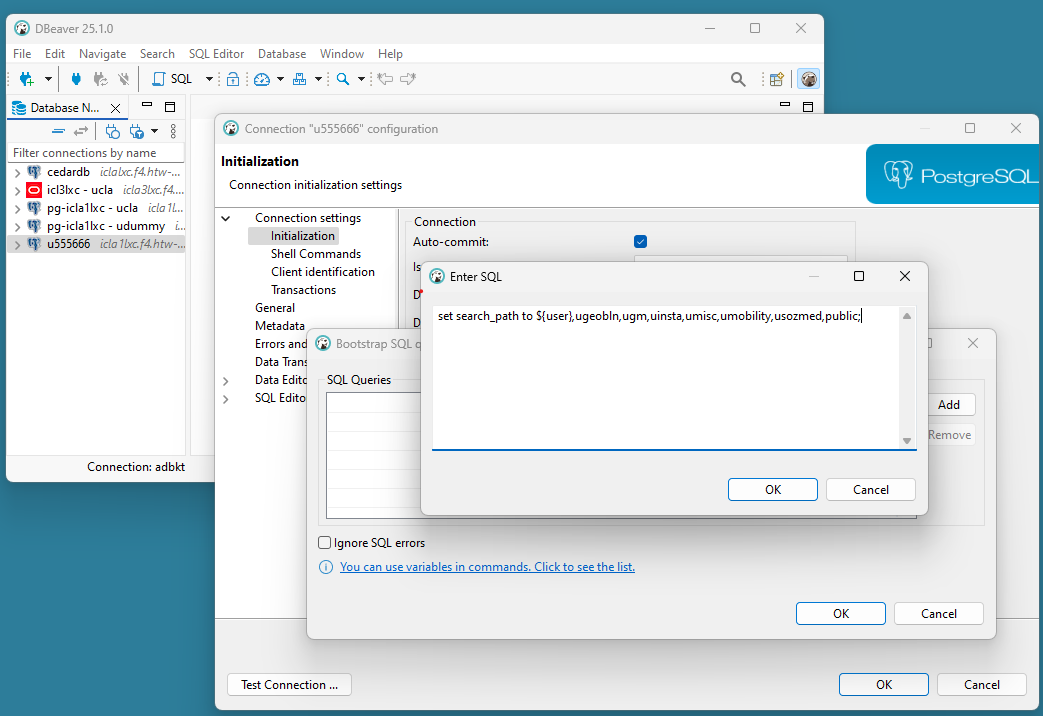The image size is (1043, 716).
Task: Click Cancel in the Enter SQL dialog
Action: [871, 490]
